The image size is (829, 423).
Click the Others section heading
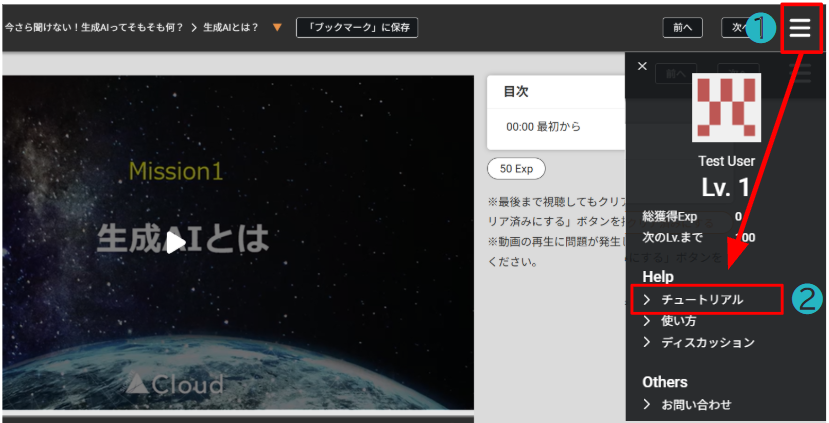tap(665, 382)
